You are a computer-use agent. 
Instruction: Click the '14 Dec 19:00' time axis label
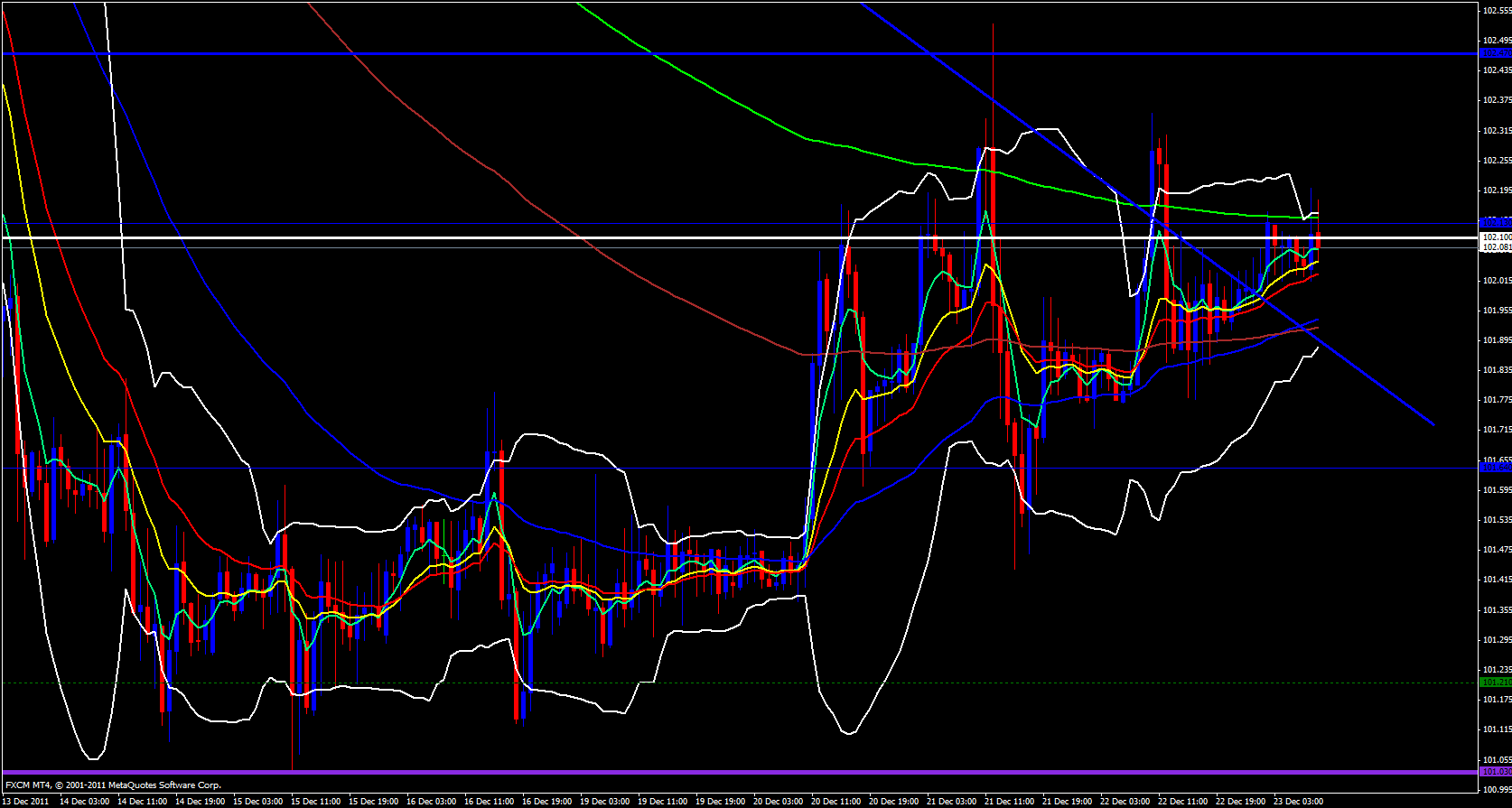201,802
